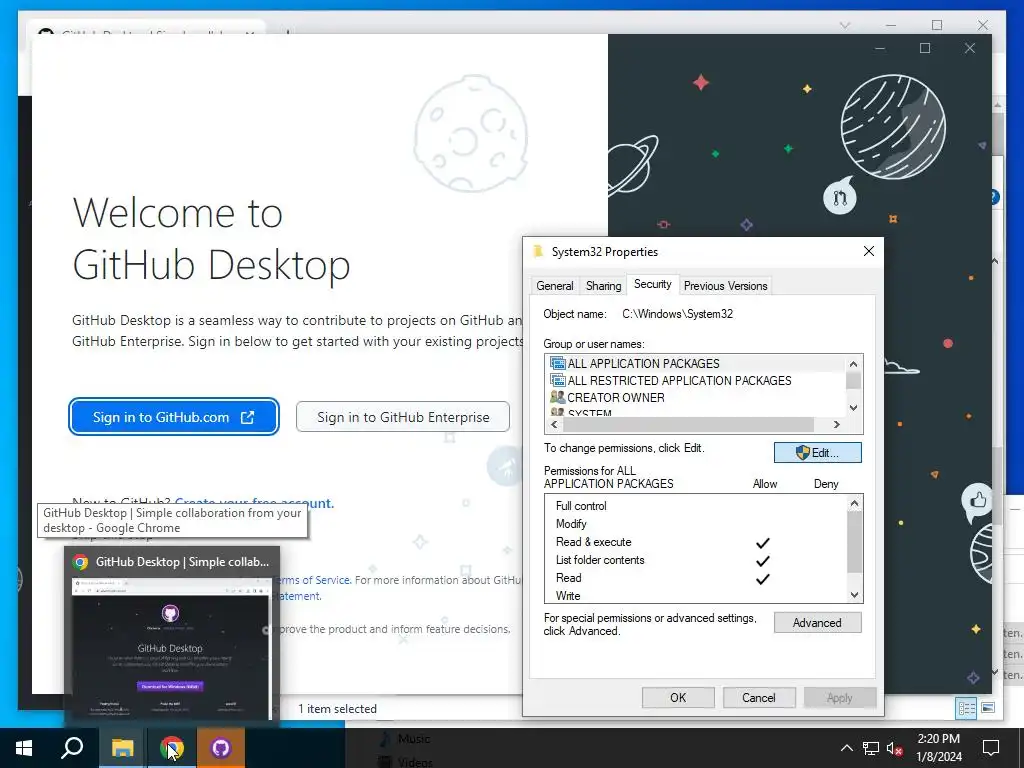The height and width of the screenshot is (768, 1024).
Task: Switch to the Sharing tab
Action: click(x=603, y=285)
